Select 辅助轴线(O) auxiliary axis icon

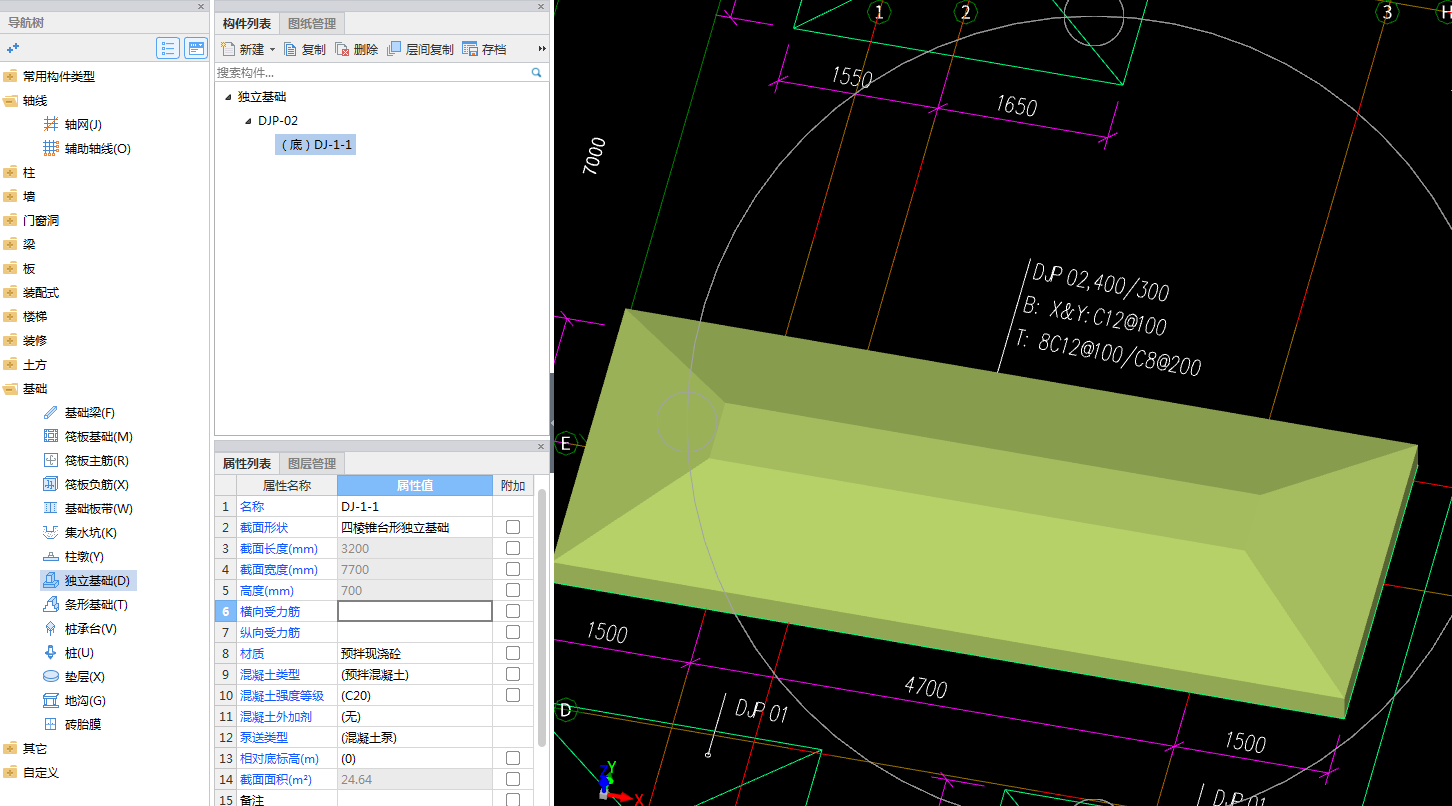click(x=51, y=148)
